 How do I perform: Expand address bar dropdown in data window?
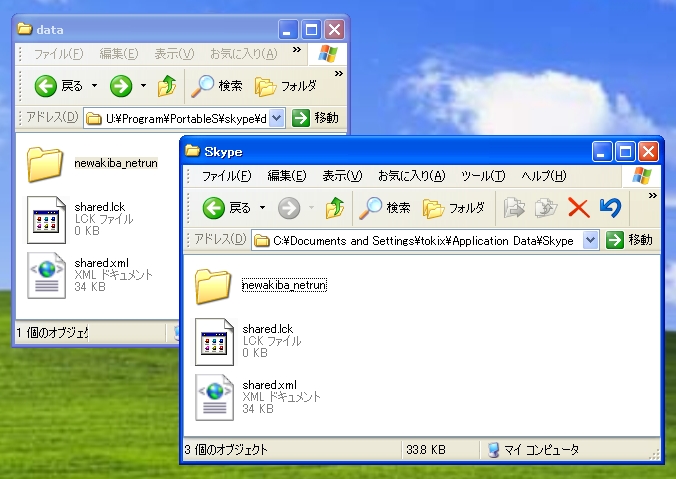(277, 118)
